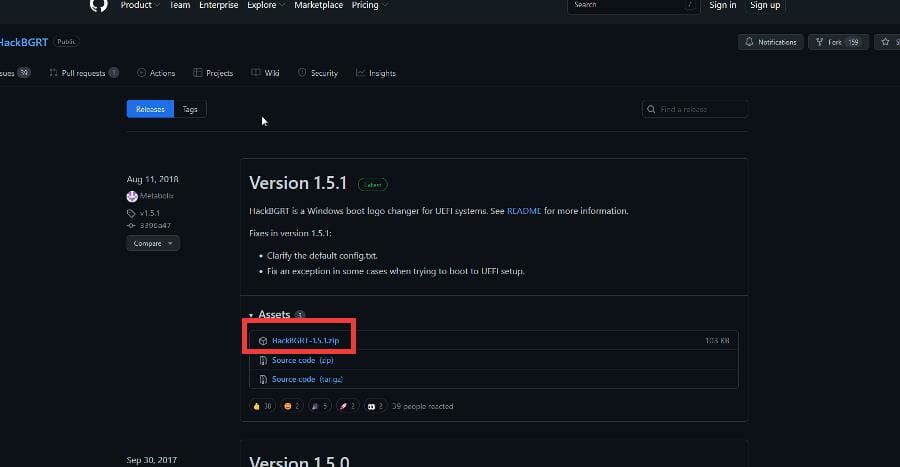Open the Product dropdown menu
Screen dimensions: 900x467
click(140, 5)
